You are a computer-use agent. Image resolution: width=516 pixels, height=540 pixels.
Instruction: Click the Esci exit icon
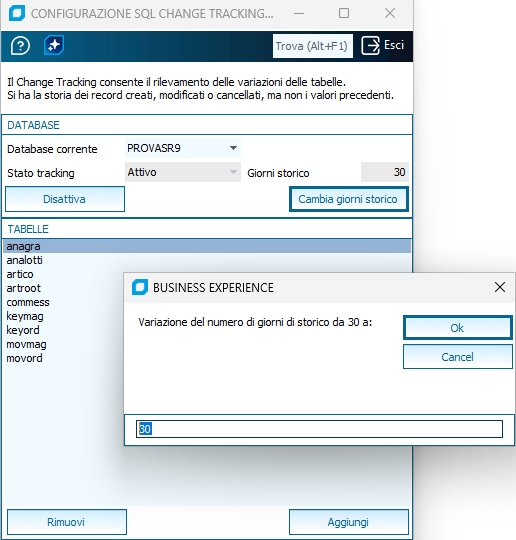[x=370, y=45]
